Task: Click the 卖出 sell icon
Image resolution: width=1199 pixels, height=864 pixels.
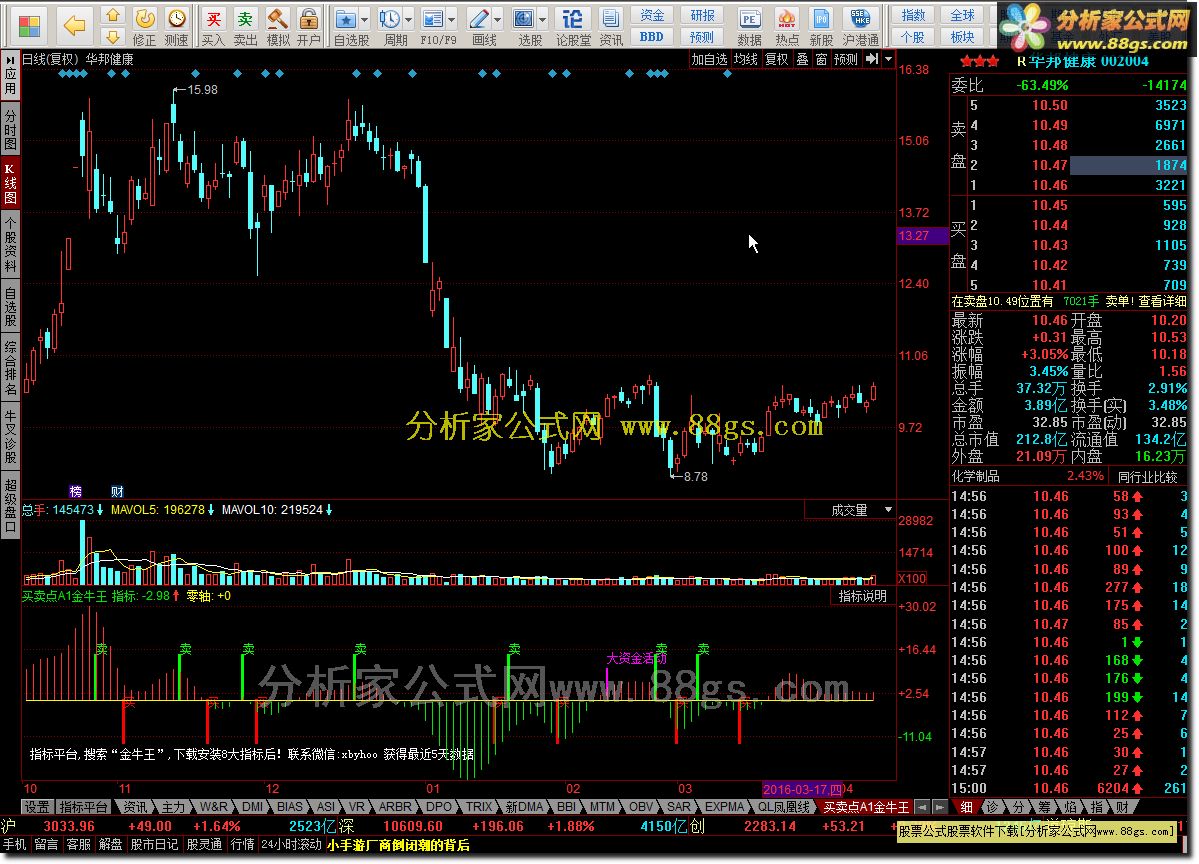Action: [x=245, y=27]
